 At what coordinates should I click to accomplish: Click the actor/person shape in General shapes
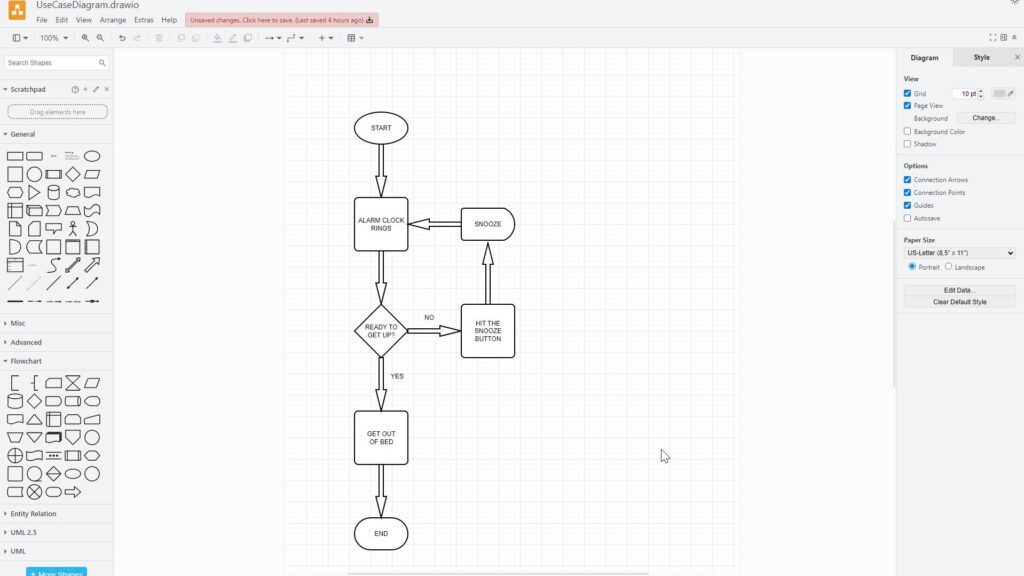pos(72,228)
